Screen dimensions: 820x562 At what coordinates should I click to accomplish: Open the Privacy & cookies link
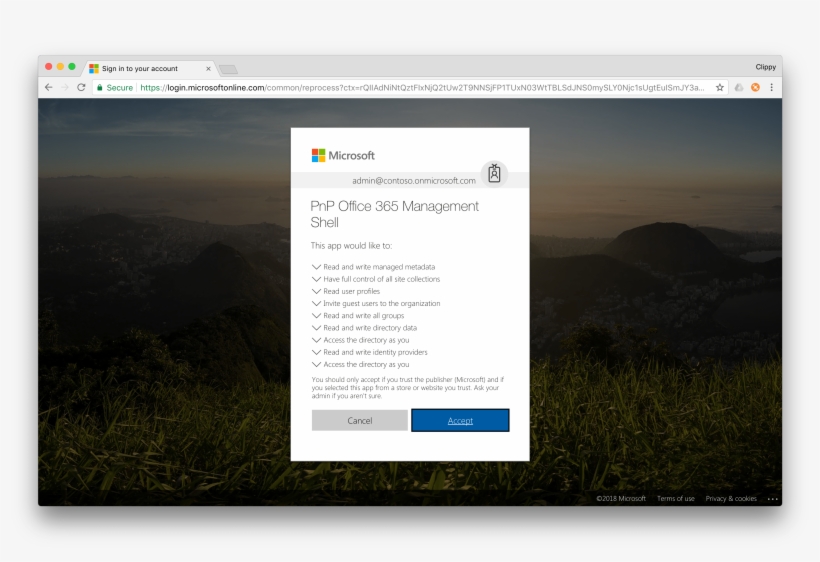pos(731,498)
